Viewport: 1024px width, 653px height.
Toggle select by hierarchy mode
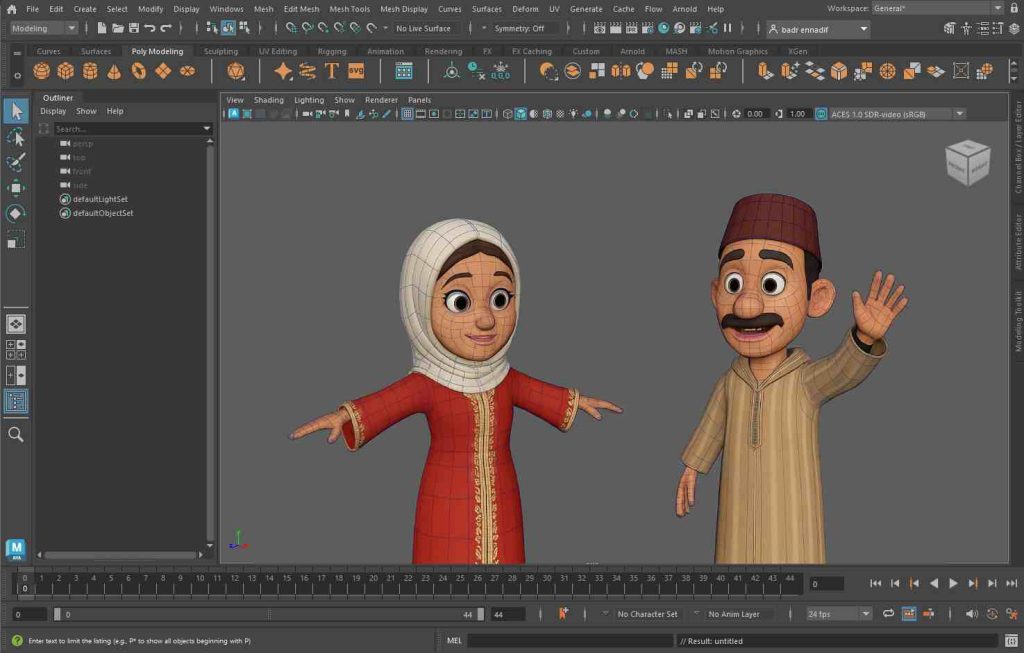pos(212,28)
